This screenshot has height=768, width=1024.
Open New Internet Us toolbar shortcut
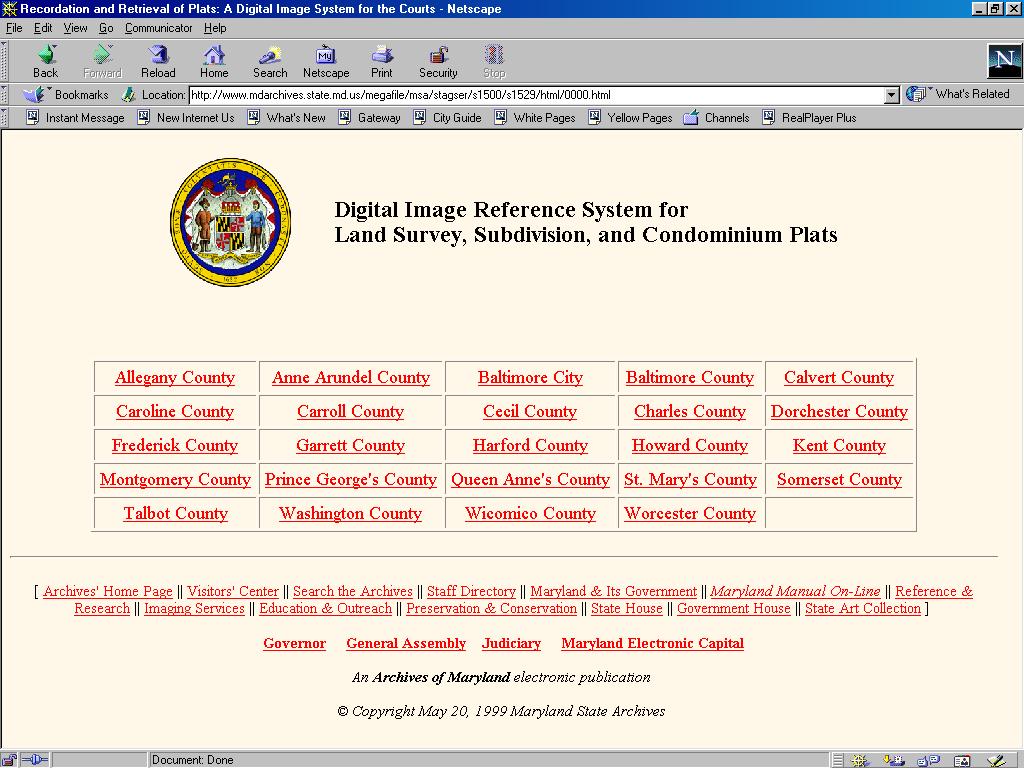coord(186,118)
